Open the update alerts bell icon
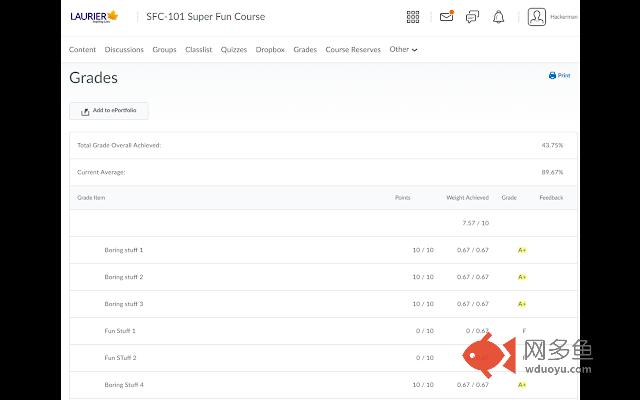This screenshot has height=400, width=640. tap(498, 17)
